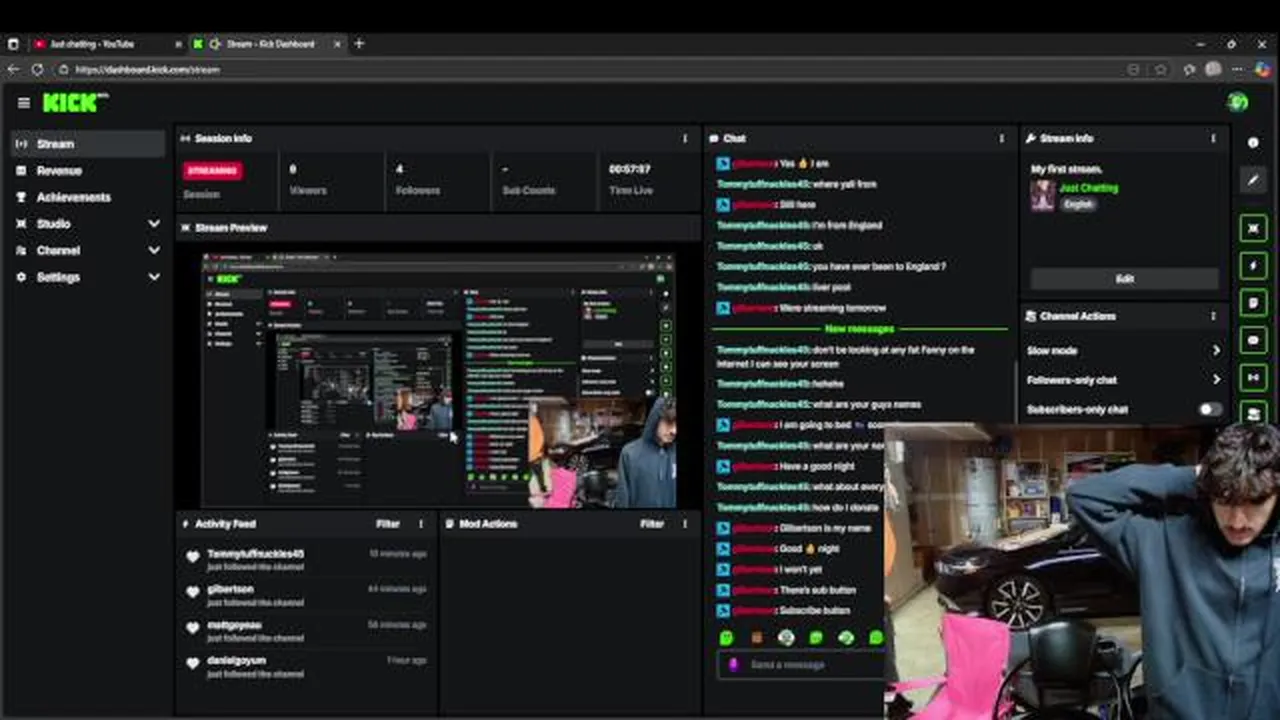This screenshot has height=720, width=1280.
Task: Open a new browser tab with plus icon
Action: [359, 44]
